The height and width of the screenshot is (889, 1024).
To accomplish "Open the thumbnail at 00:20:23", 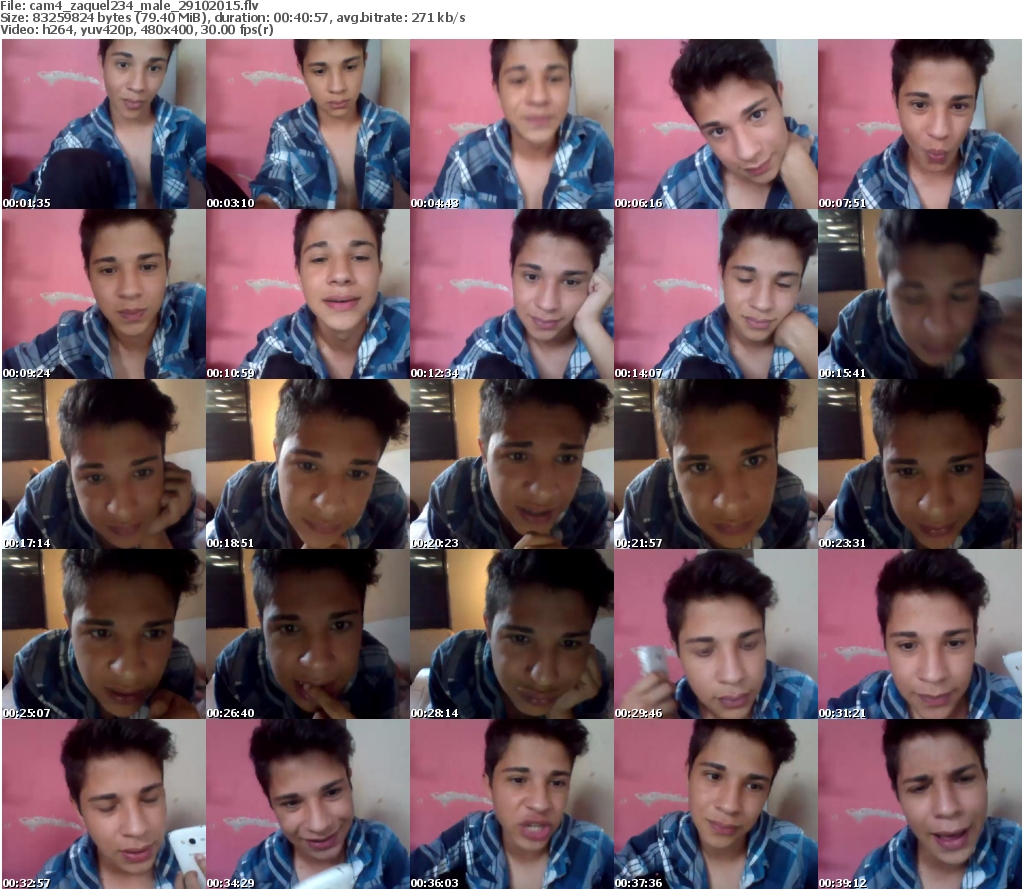I will tap(511, 464).
